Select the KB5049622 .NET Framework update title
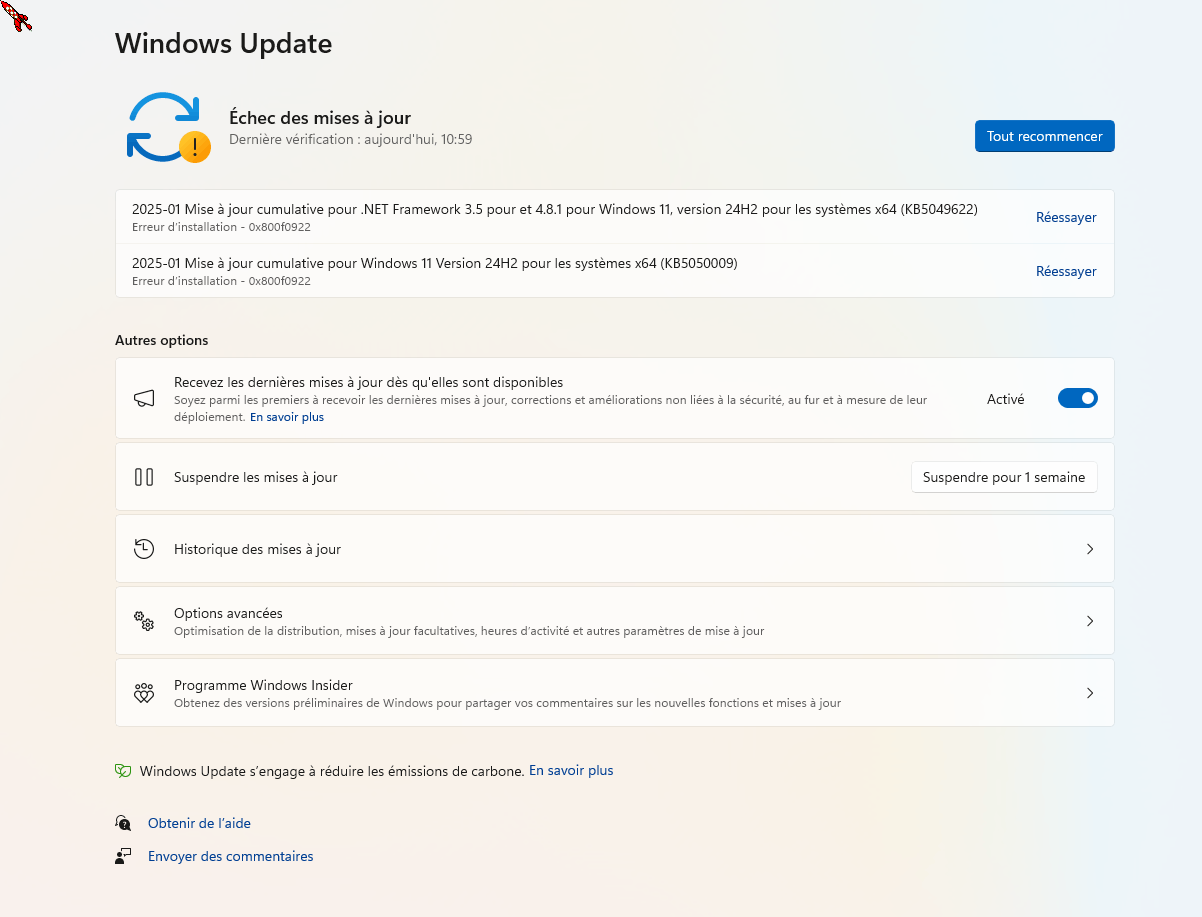 [555, 209]
